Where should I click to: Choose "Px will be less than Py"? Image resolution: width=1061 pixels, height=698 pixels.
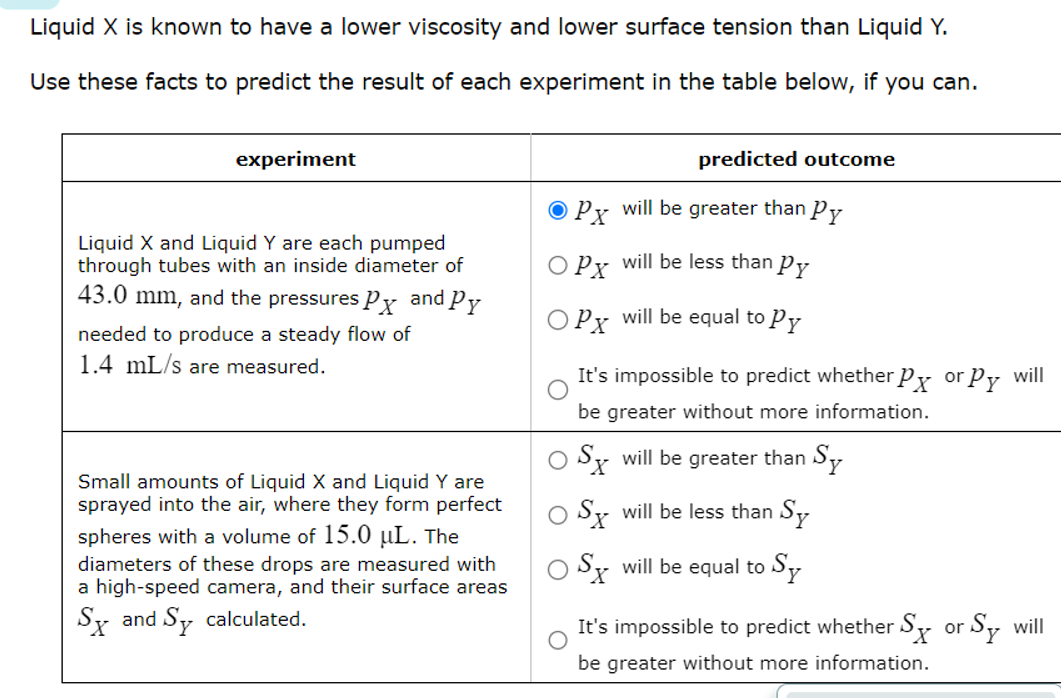557,263
